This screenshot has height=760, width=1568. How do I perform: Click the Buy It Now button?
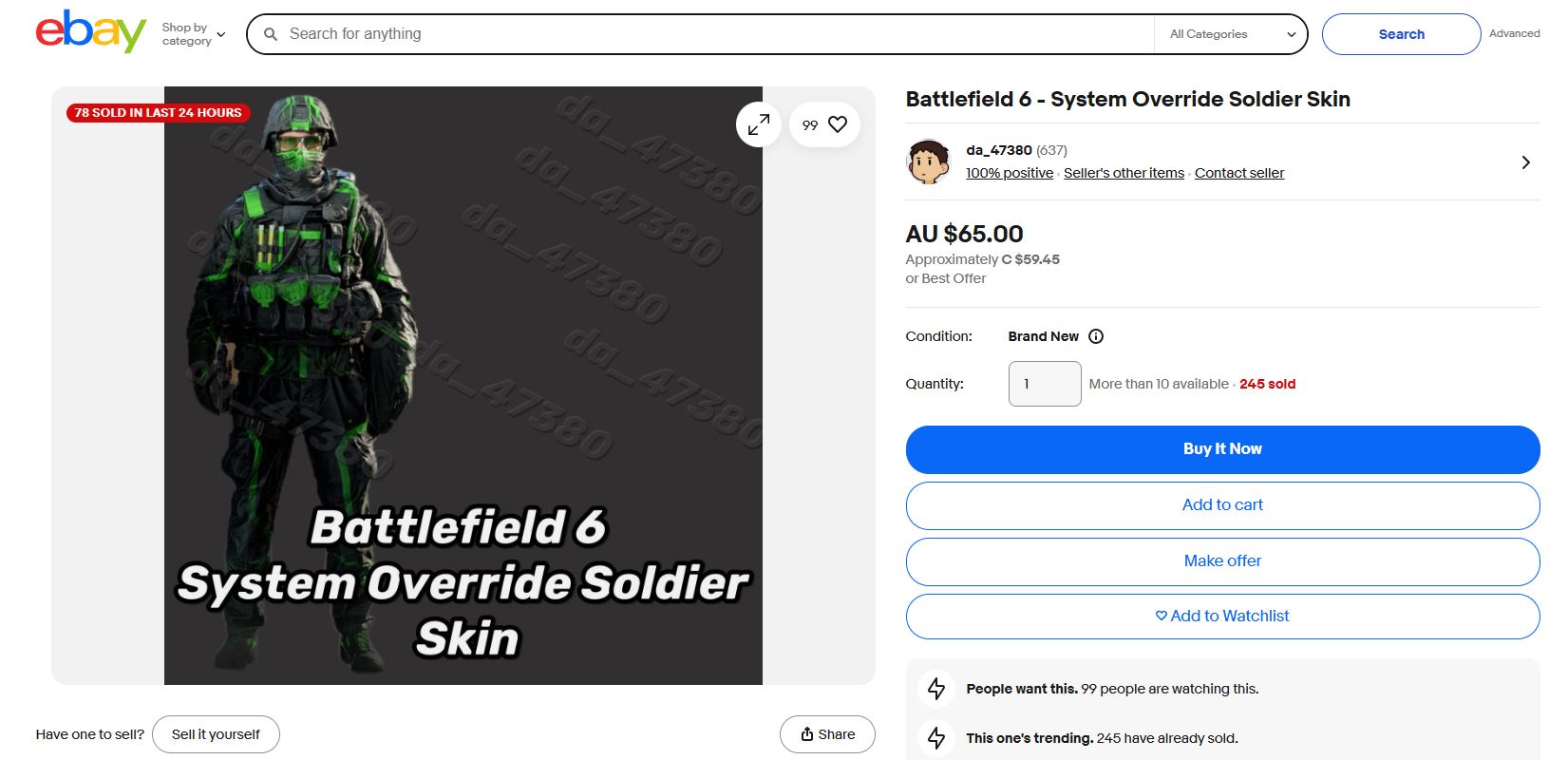[1222, 449]
